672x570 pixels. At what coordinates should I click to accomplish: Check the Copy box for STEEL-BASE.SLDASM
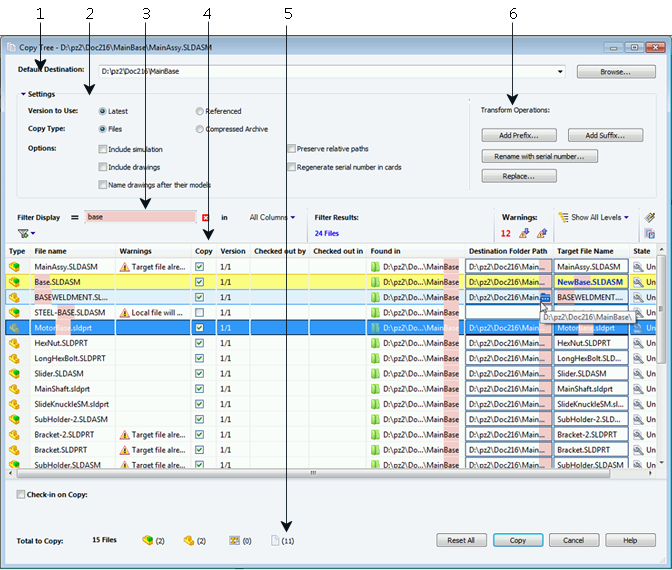coord(200,312)
